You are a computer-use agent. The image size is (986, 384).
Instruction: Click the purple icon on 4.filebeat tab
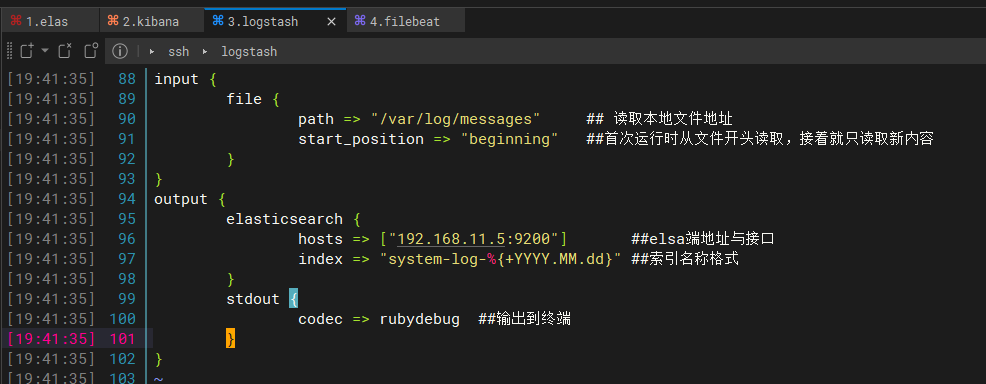360,21
